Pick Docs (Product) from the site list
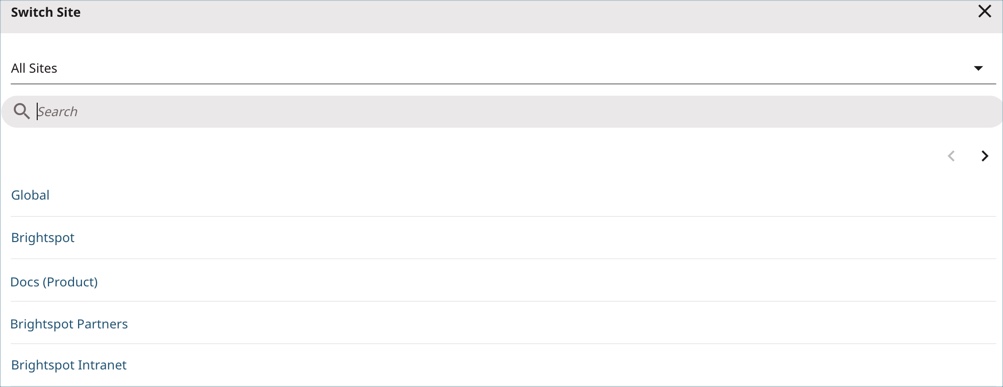The width and height of the screenshot is (1003, 387). click(x=54, y=281)
